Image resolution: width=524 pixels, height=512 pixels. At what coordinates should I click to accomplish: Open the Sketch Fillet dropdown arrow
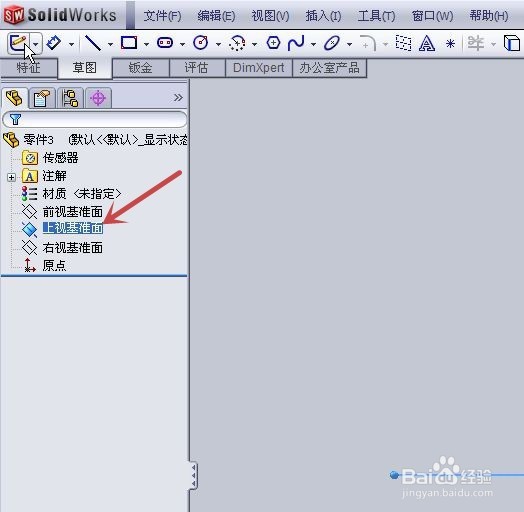(x=385, y=44)
